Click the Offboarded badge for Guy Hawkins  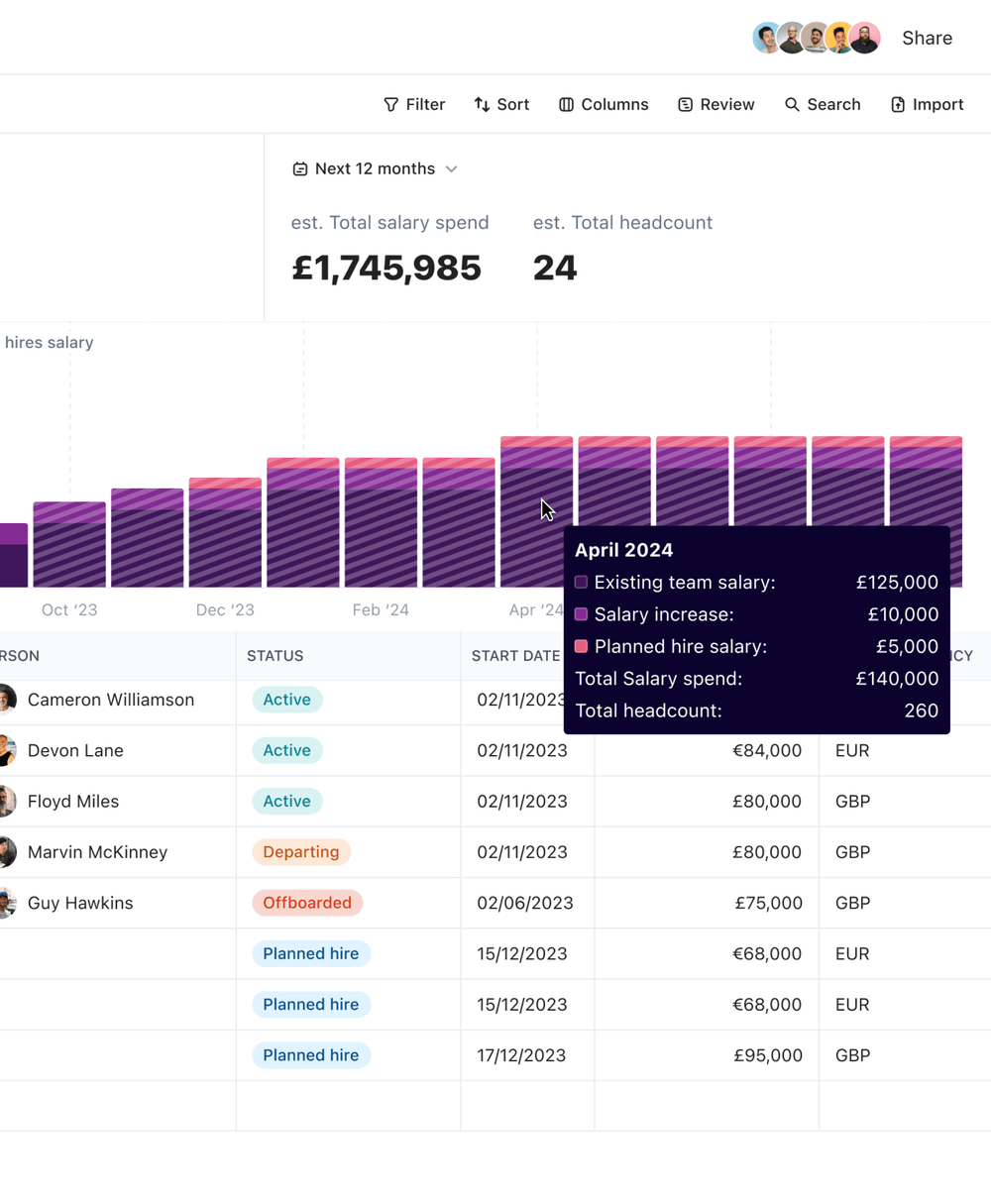tap(307, 903)
